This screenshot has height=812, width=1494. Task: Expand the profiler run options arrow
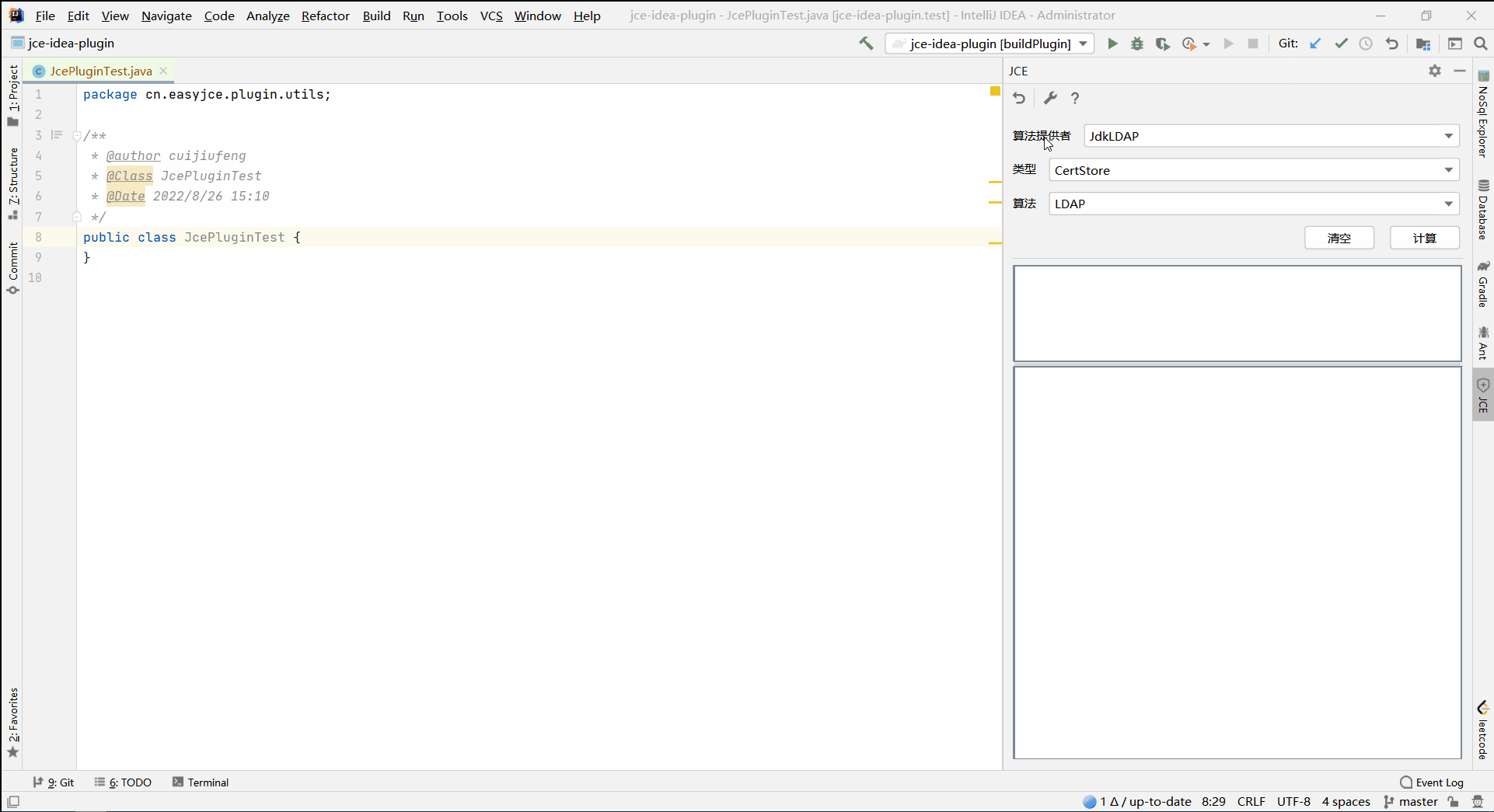(1206, 44)
